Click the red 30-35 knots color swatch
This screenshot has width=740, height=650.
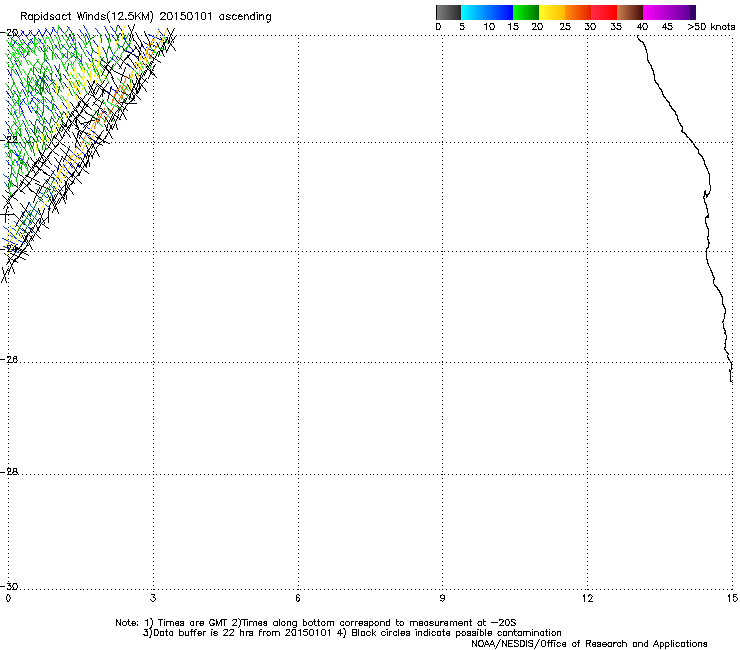tap(604, 12)
